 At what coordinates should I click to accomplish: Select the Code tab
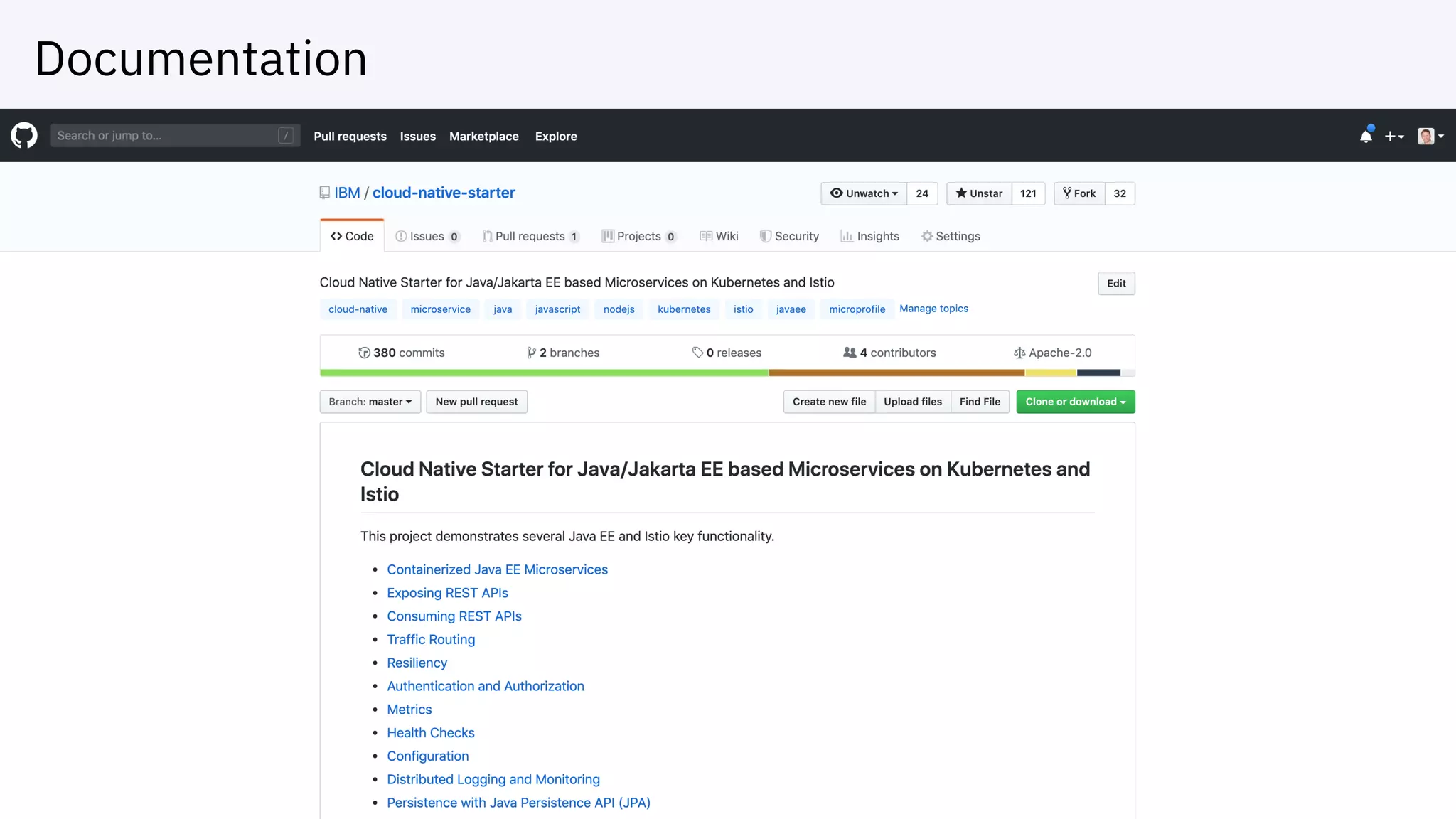[x=352, y=236]
